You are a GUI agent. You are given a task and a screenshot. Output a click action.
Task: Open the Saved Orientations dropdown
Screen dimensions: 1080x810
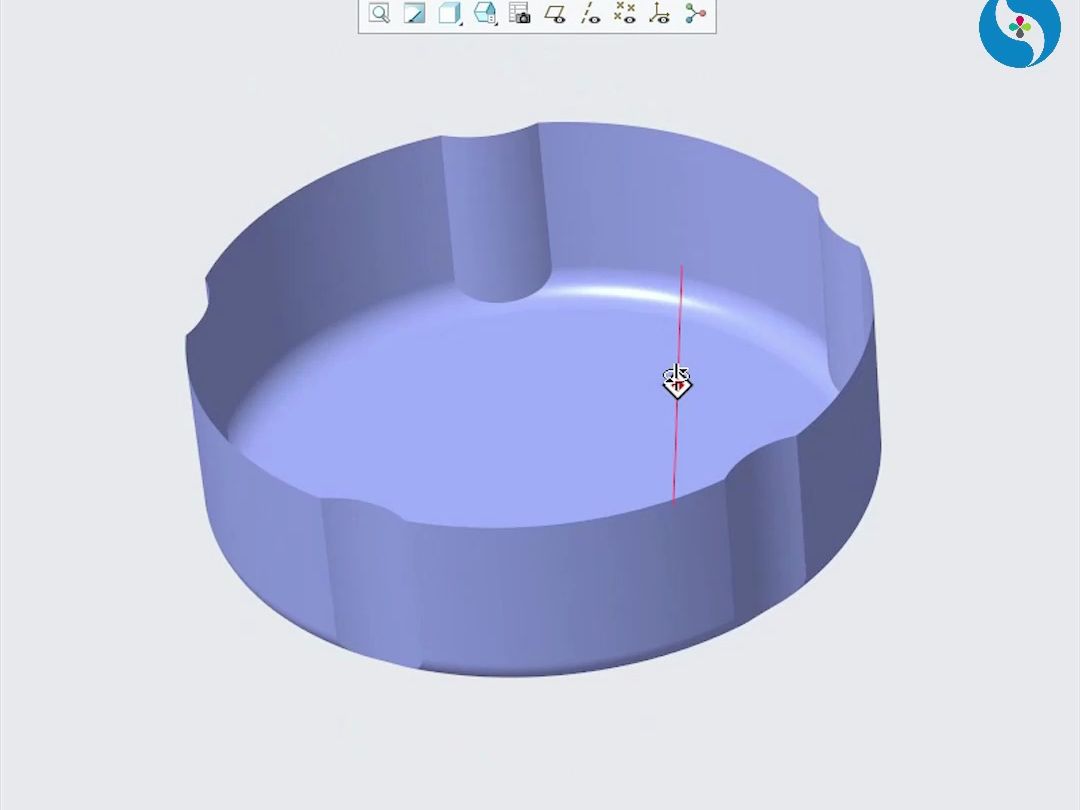point(485,13)
